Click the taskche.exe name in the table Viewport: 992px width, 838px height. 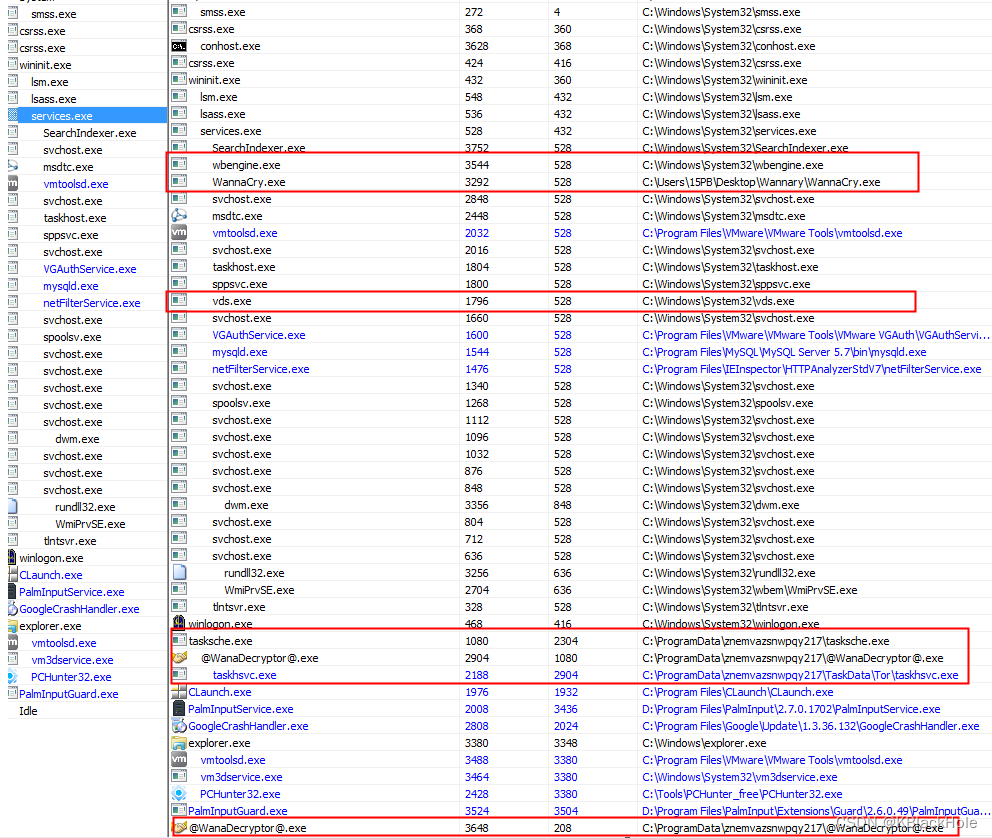point(220,641)
